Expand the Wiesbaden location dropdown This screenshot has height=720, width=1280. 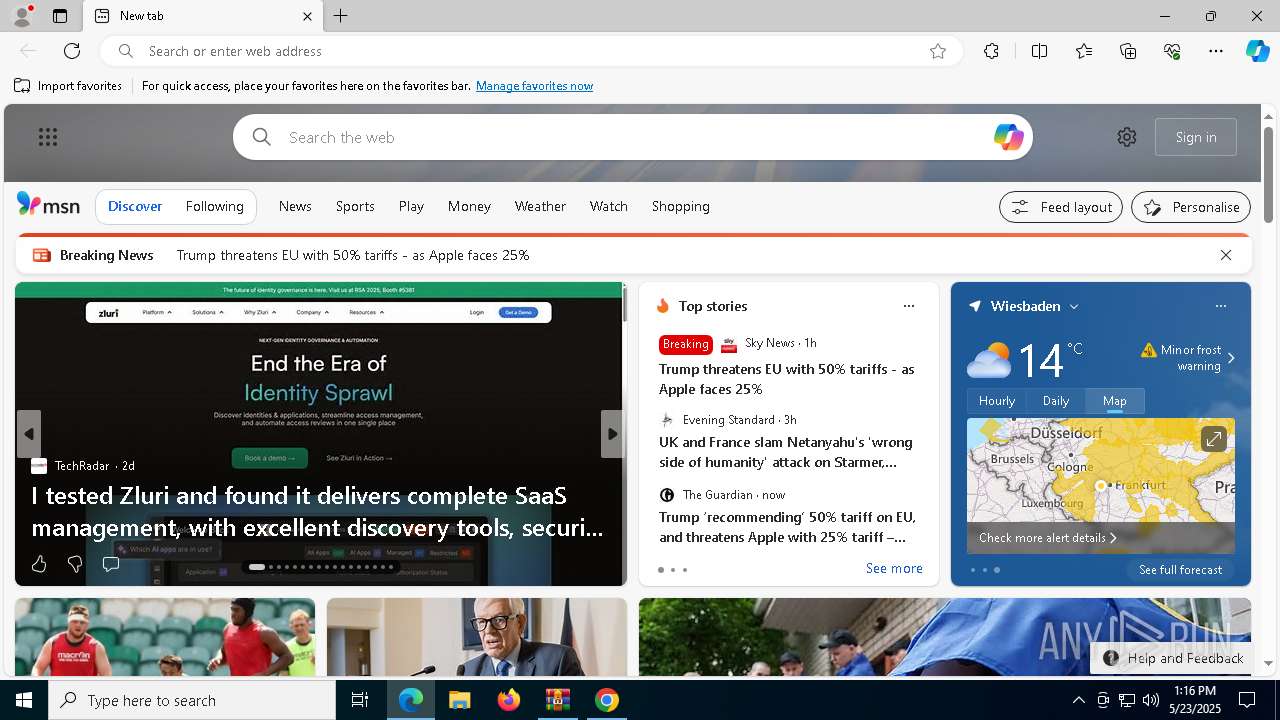coord(1074,307)
